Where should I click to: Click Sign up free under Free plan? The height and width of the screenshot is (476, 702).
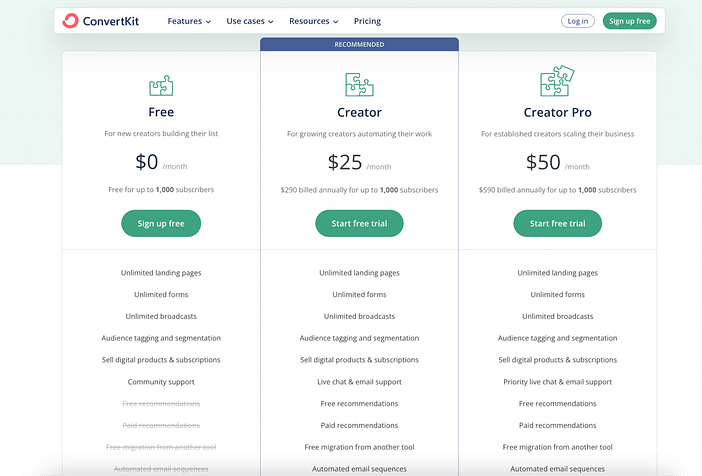[161, 223]
